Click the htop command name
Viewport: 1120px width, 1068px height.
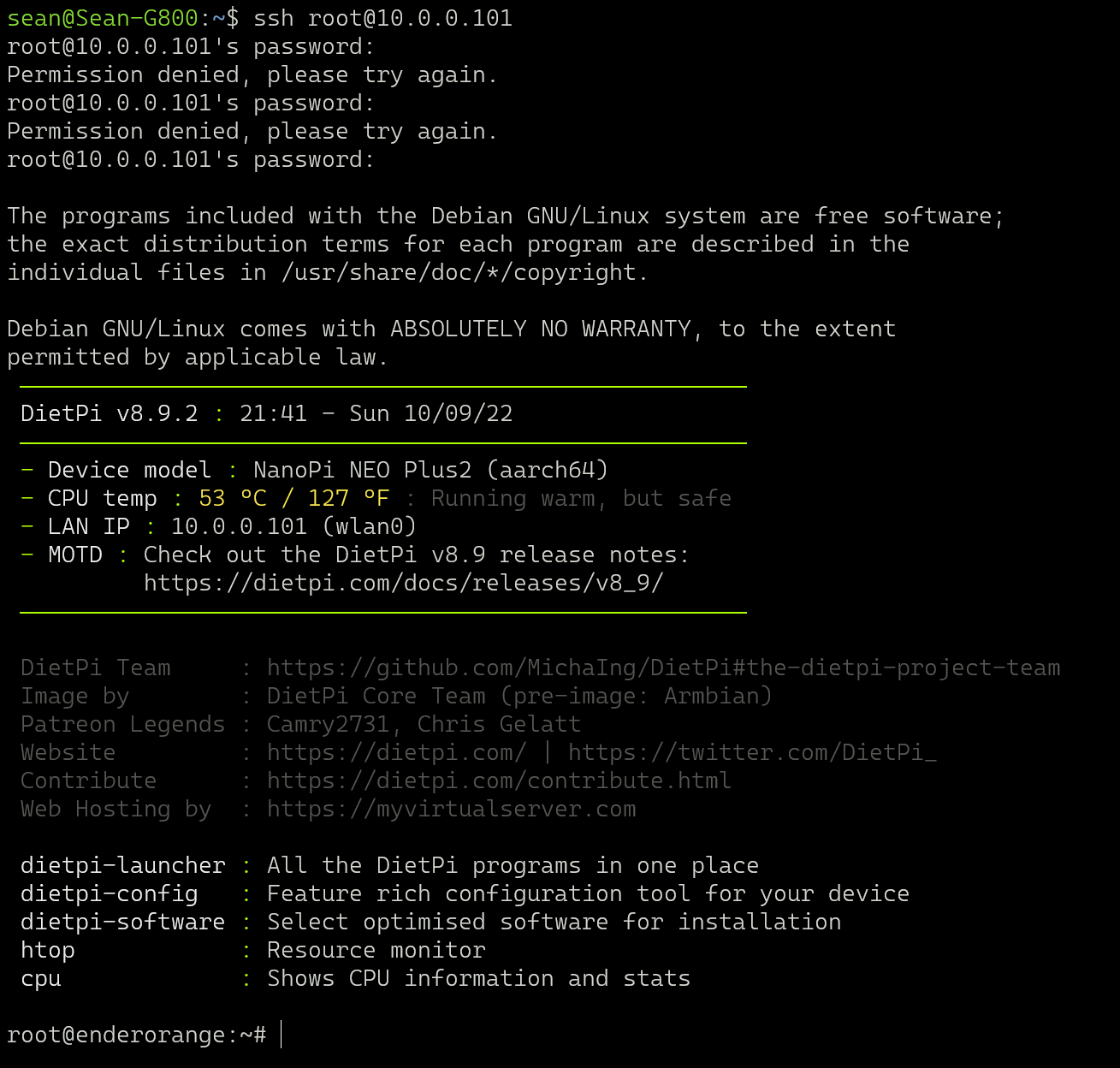(48, 950)
